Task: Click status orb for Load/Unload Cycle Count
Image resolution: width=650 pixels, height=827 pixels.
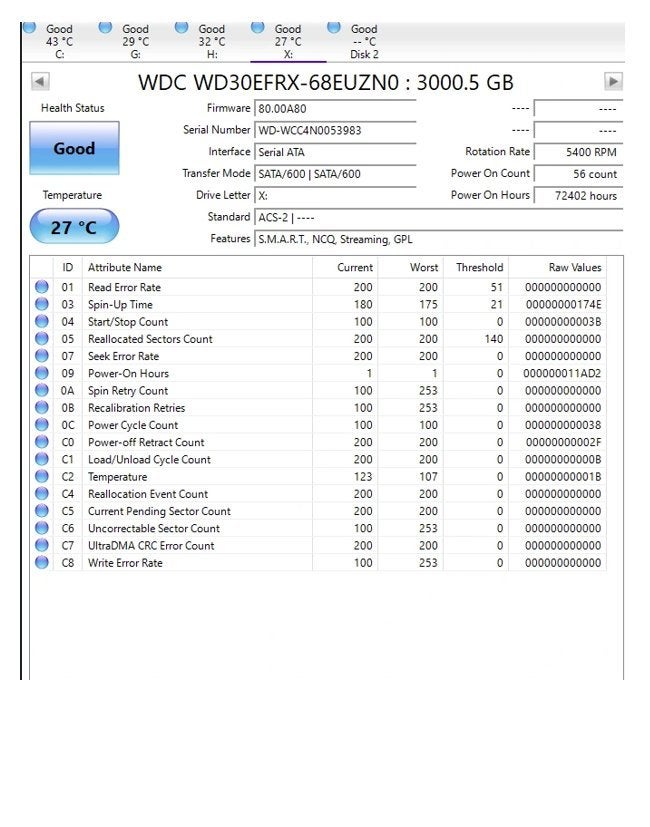Action: click(42, 459)
